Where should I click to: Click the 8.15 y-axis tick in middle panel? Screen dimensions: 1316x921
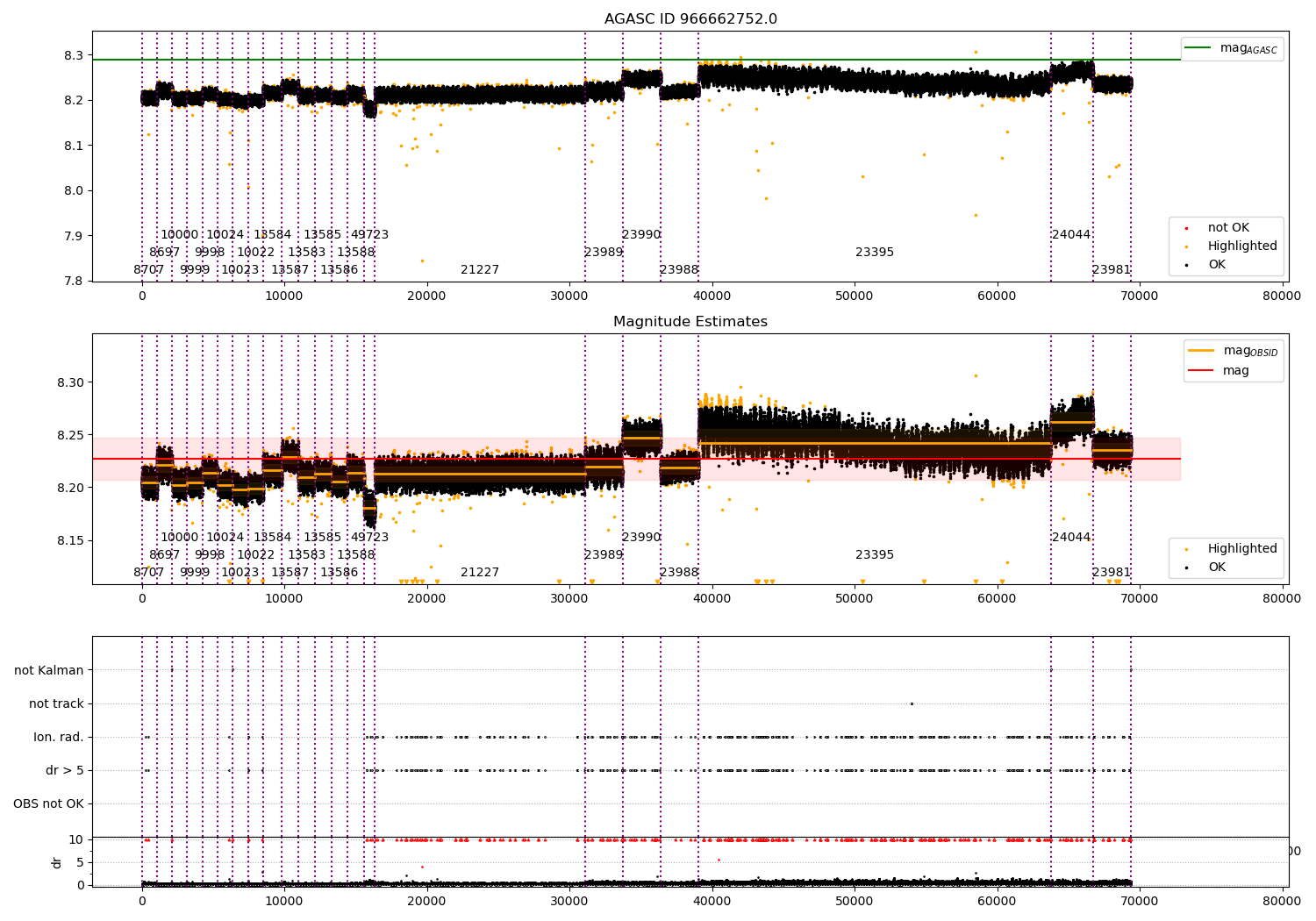(x=70, y=540)
